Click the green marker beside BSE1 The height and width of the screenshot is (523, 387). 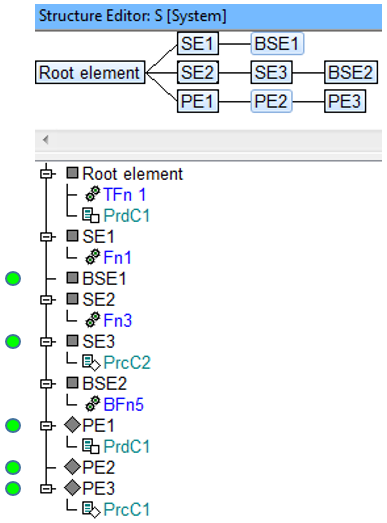pos(13,279)
